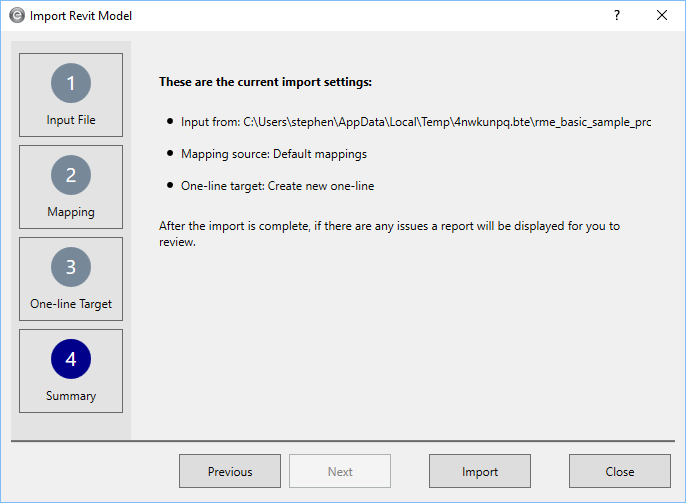Click the 'One-line target: Create new one-line' line
This screenshot has width=686, height=503.
pos(277,186)
